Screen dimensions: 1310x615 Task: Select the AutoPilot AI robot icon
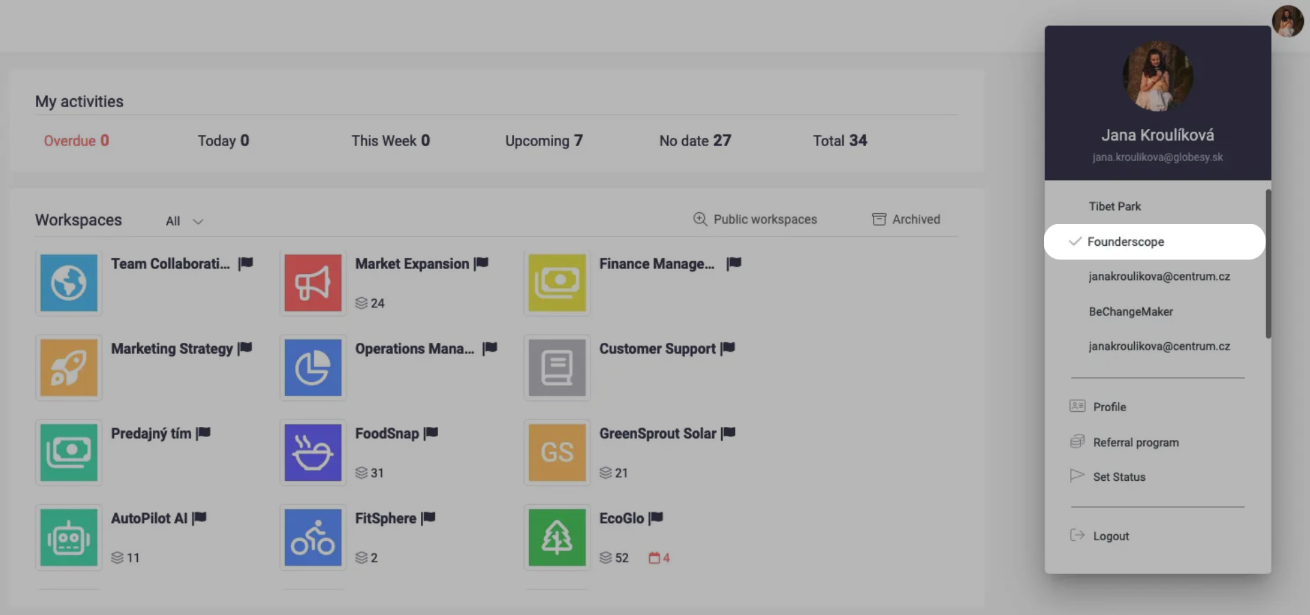(69, 538)
